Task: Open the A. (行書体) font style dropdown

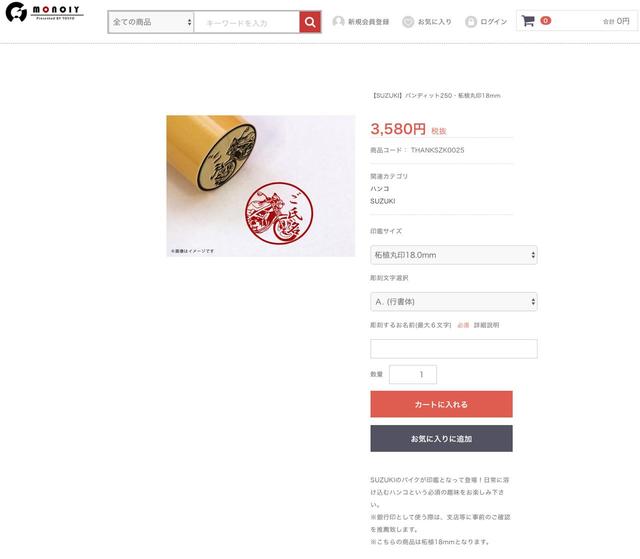Action: [454, 302]
